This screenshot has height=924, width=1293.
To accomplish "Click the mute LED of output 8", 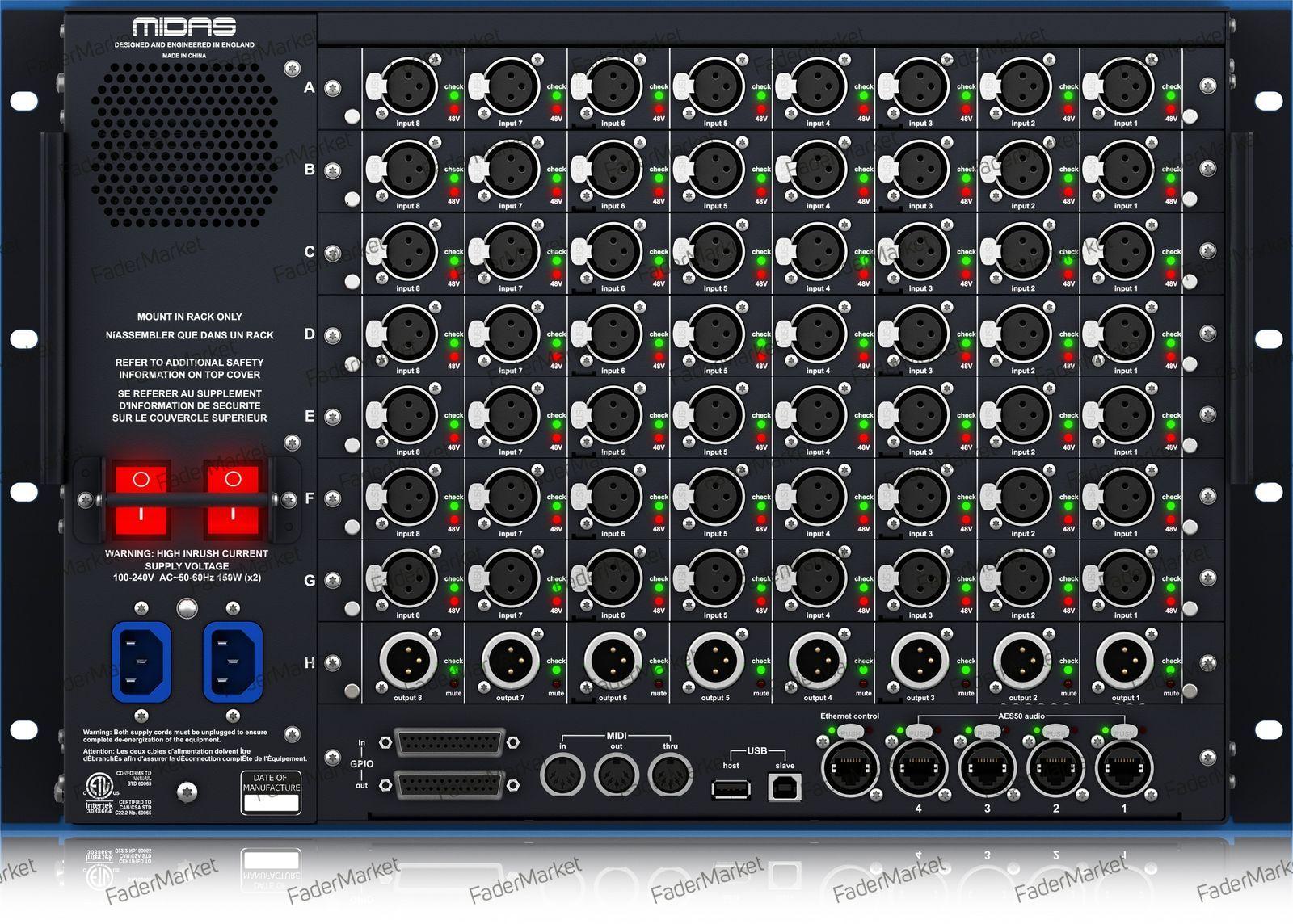I will (x=454, y=684).
